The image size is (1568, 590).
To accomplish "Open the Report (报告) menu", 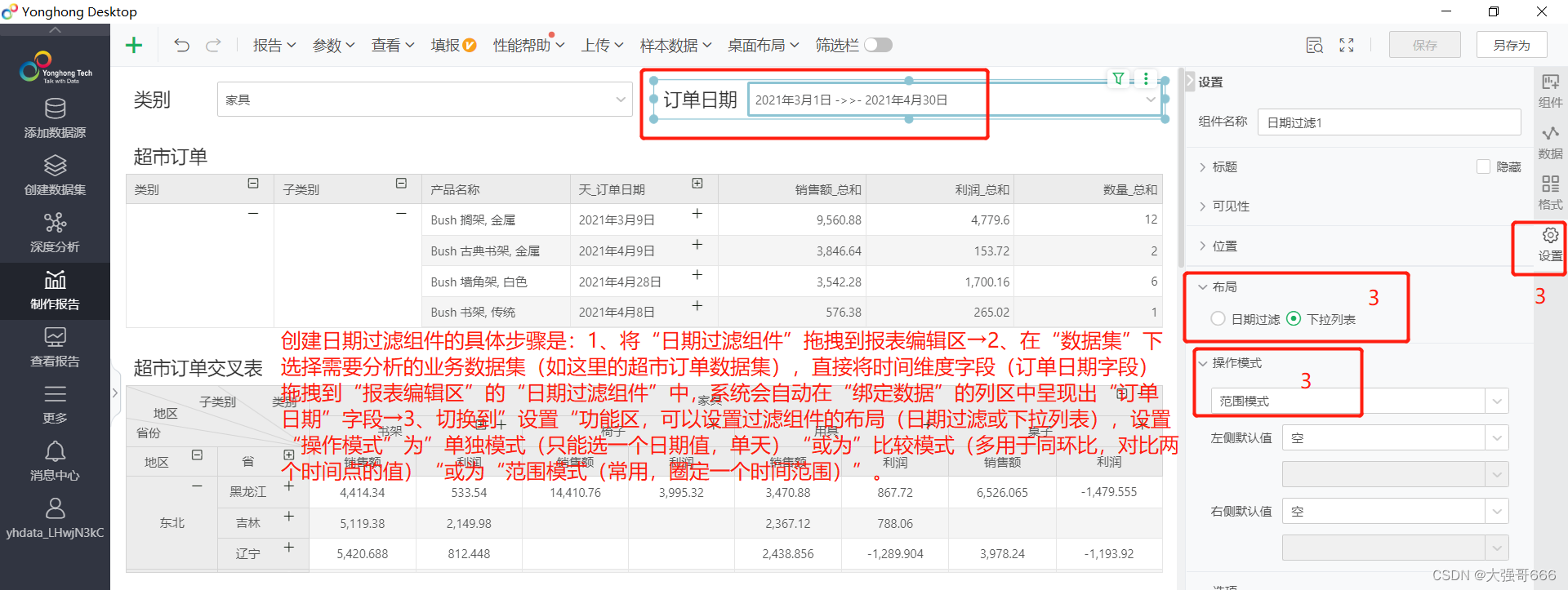I will pos(274,46).
